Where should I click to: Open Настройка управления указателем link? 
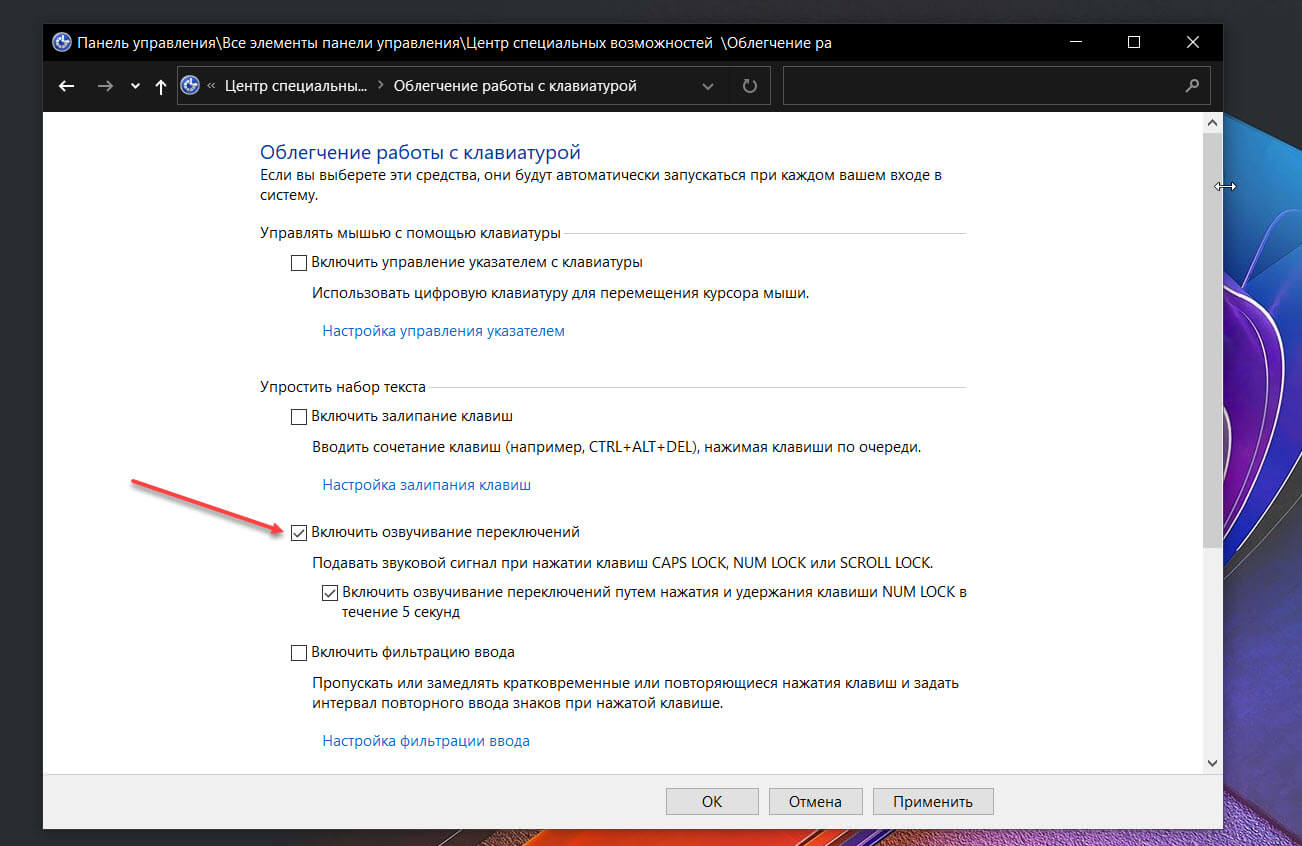coord(443,330)
